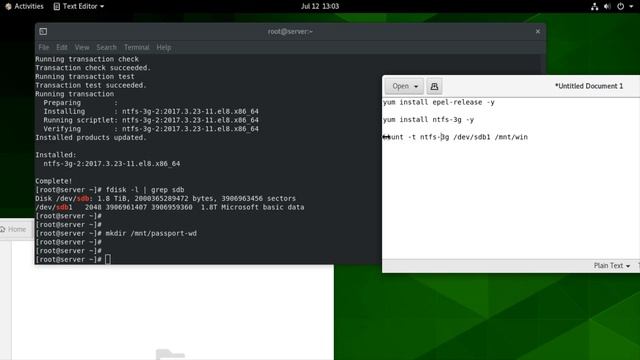Click Home in the file manager behind
Screen dimensions: 640x360
coord(13,229)
